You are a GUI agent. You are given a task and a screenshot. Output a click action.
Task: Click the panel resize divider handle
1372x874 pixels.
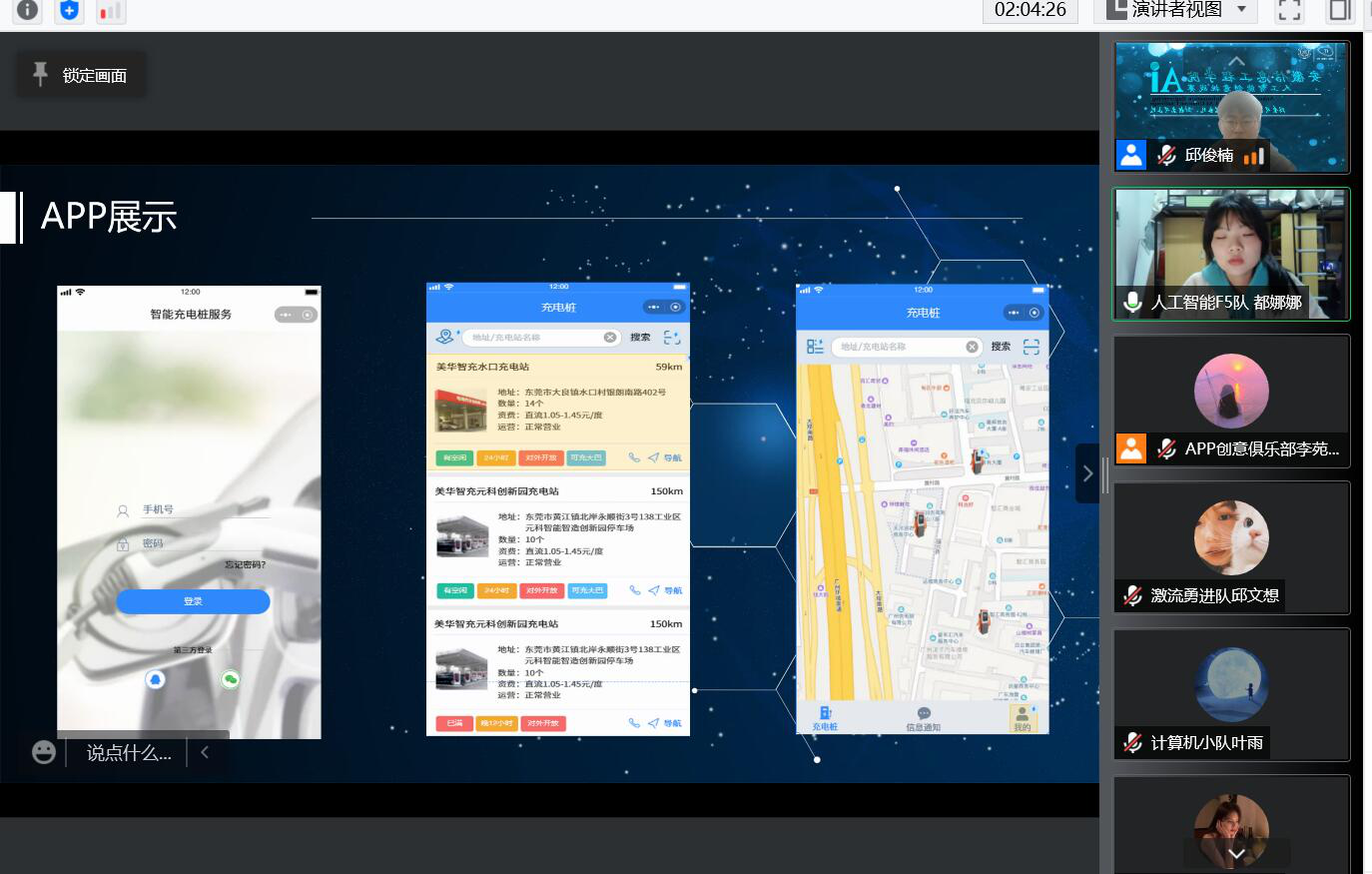(1105, 474)
